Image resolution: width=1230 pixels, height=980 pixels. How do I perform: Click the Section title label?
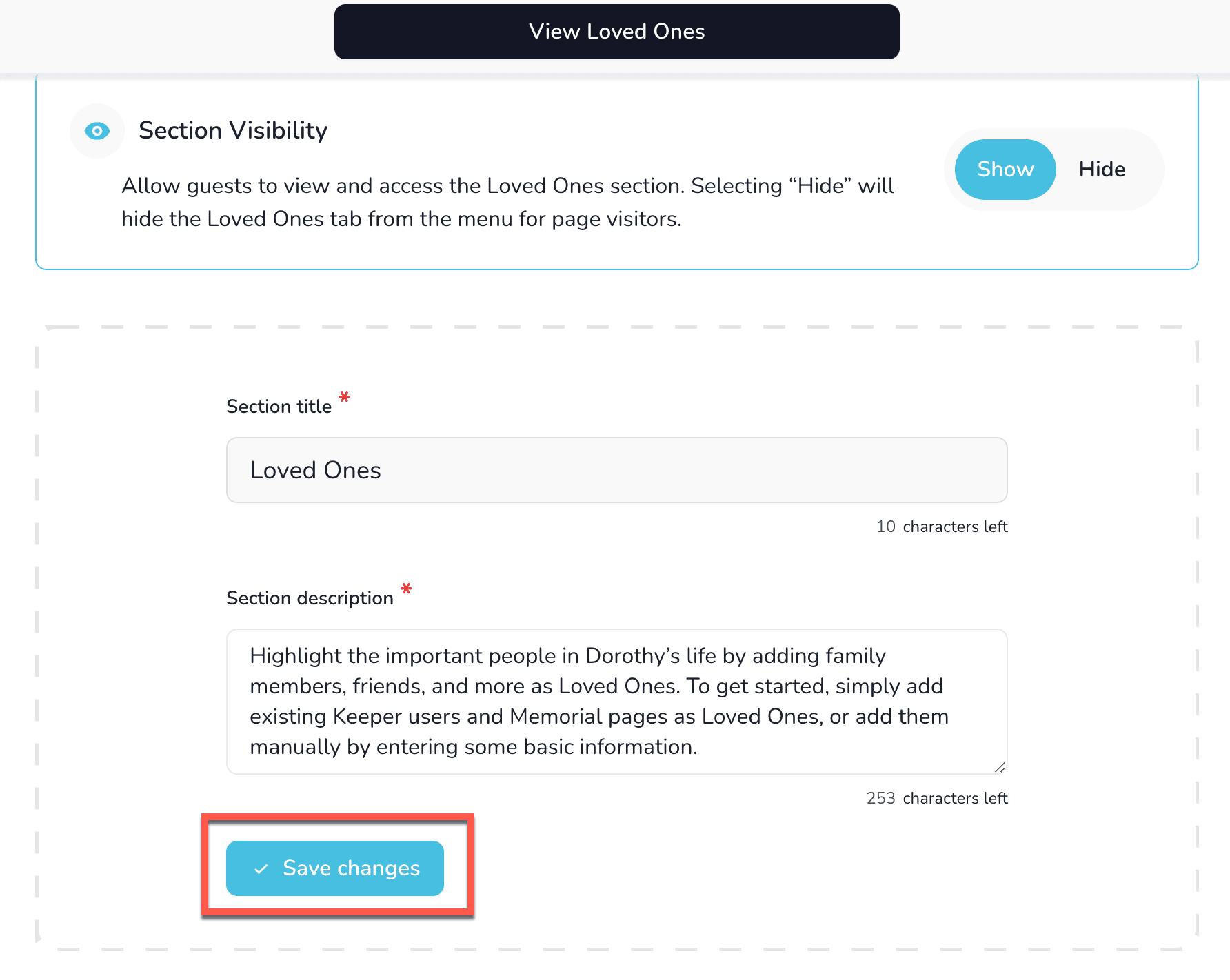[x=279, y=407]
